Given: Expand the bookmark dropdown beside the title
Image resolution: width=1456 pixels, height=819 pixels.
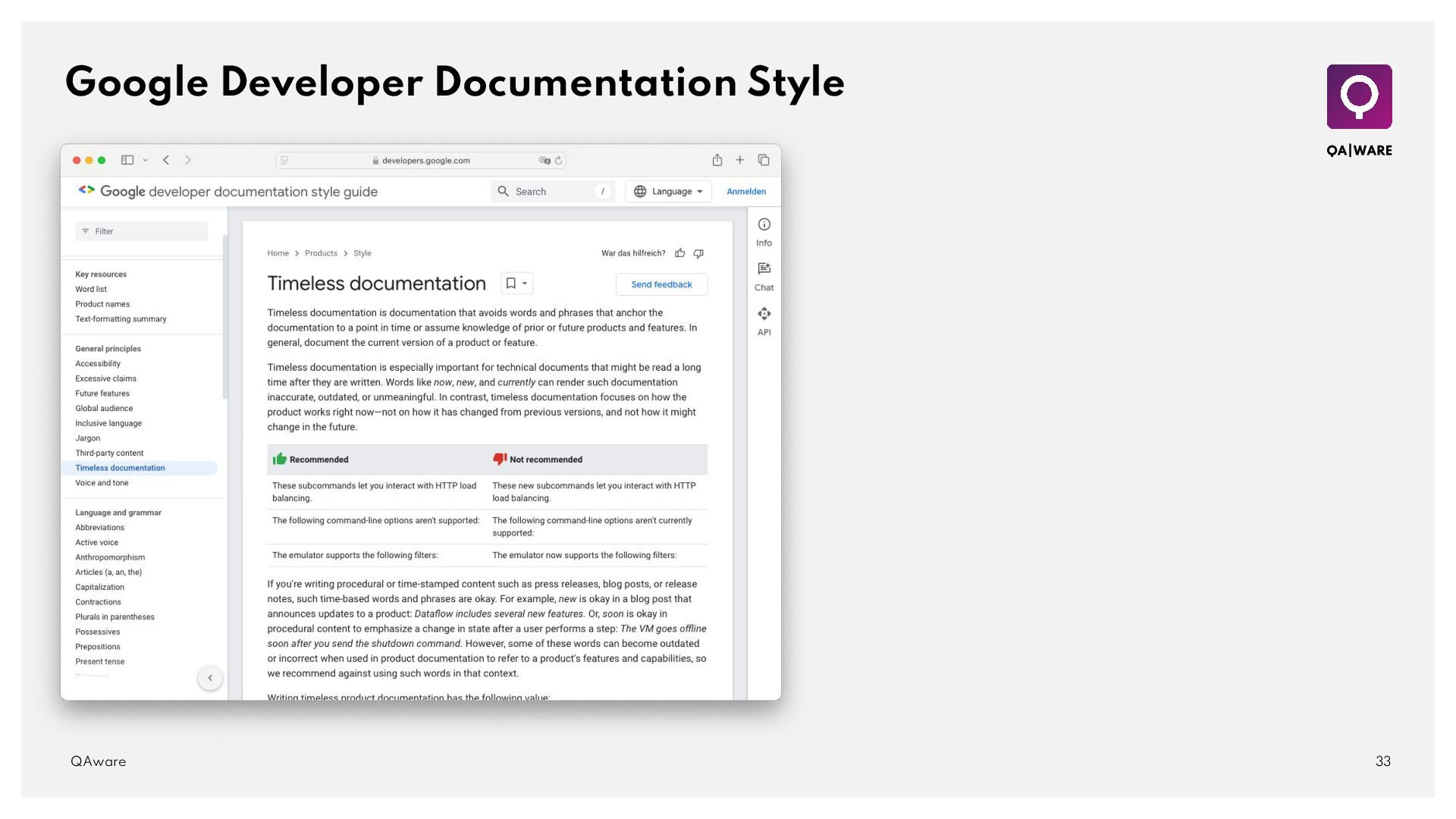Looking at the screenshot, I should point(524,284).
